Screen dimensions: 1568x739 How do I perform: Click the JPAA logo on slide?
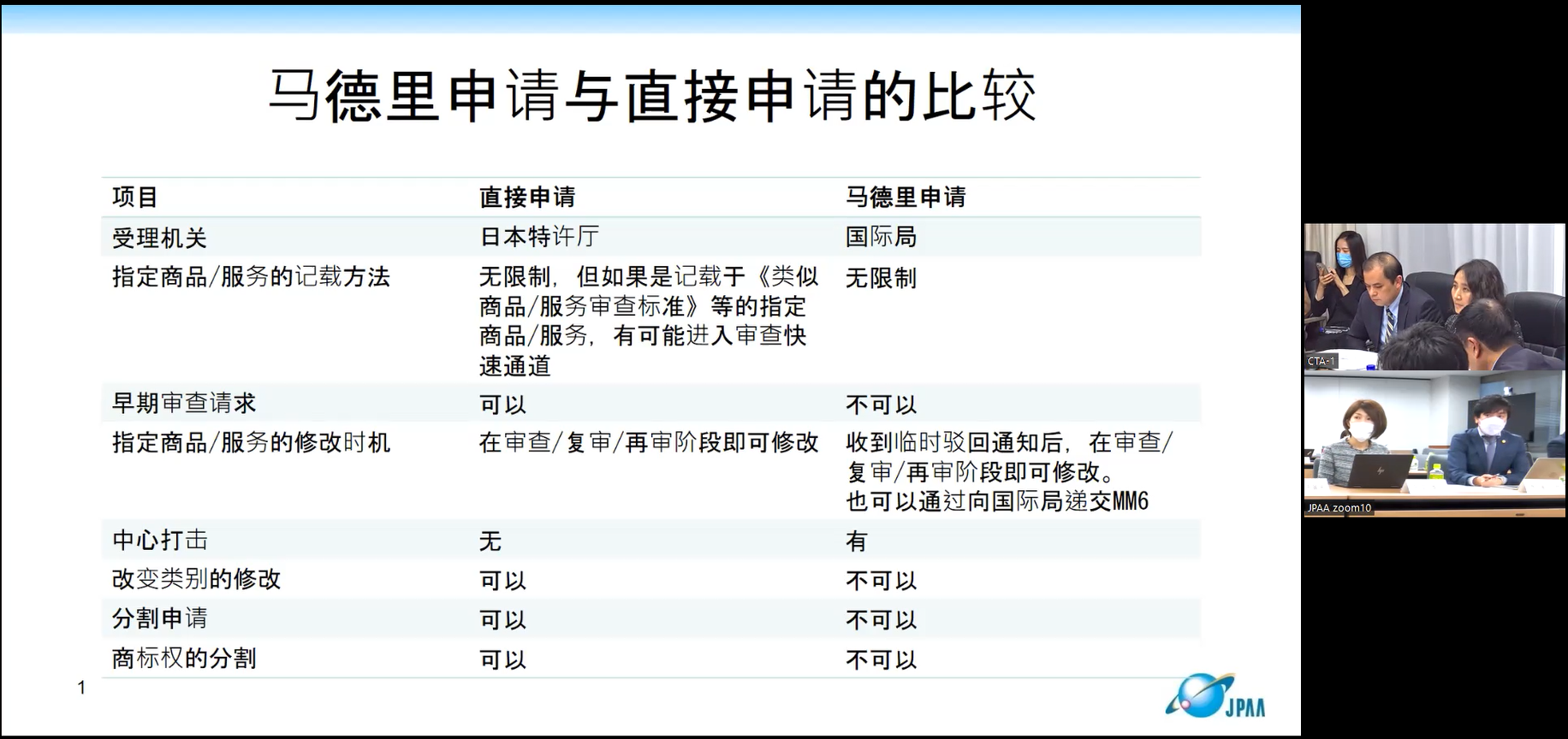[x=1215, y=696]
